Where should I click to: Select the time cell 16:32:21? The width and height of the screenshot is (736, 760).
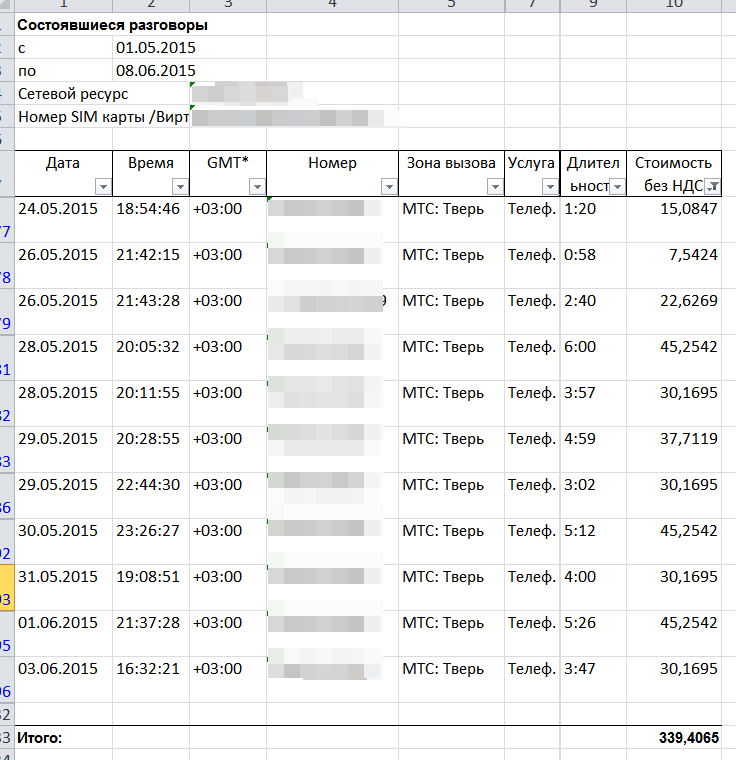click(x=151, y=680)
